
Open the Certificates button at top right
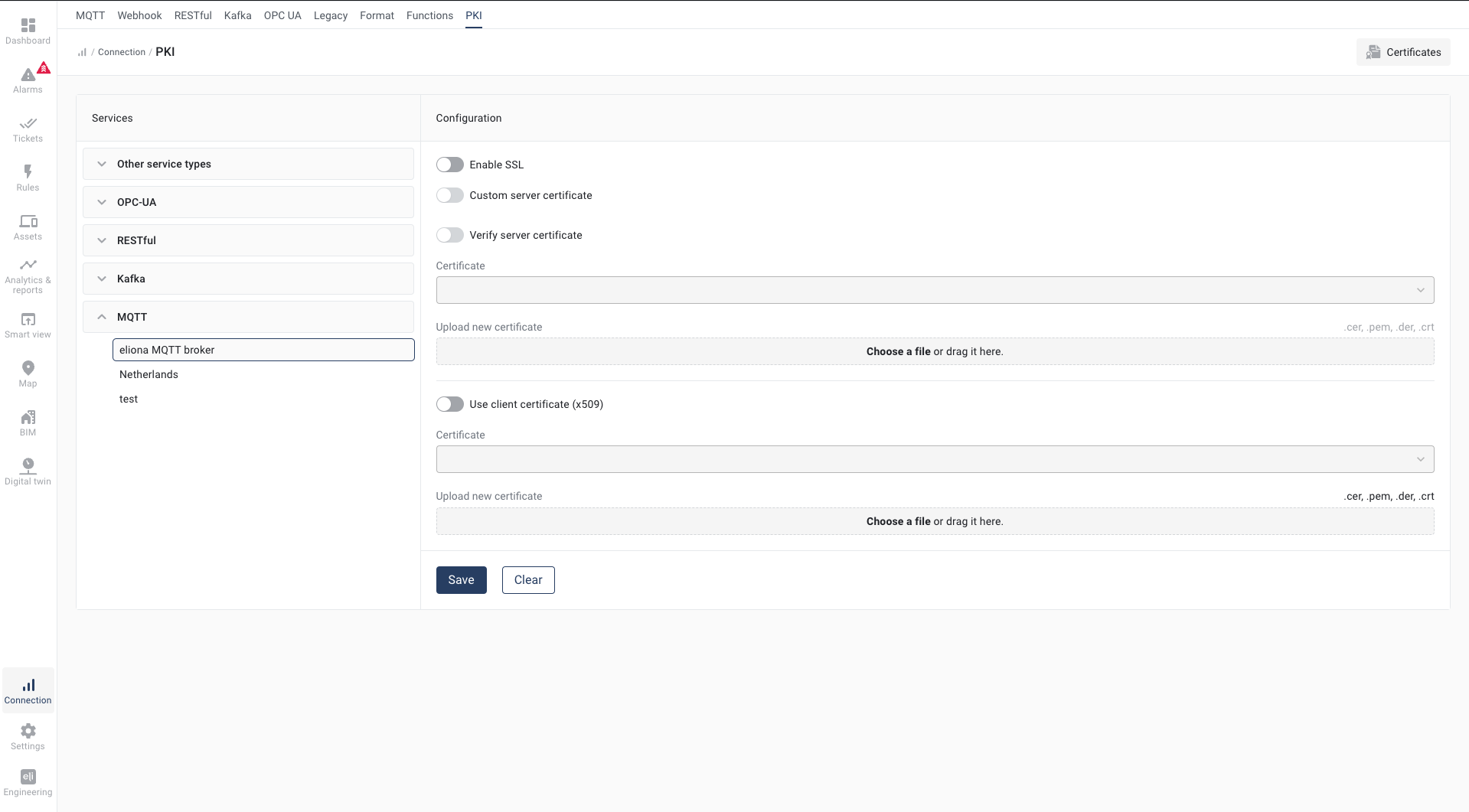[1403, 52]
